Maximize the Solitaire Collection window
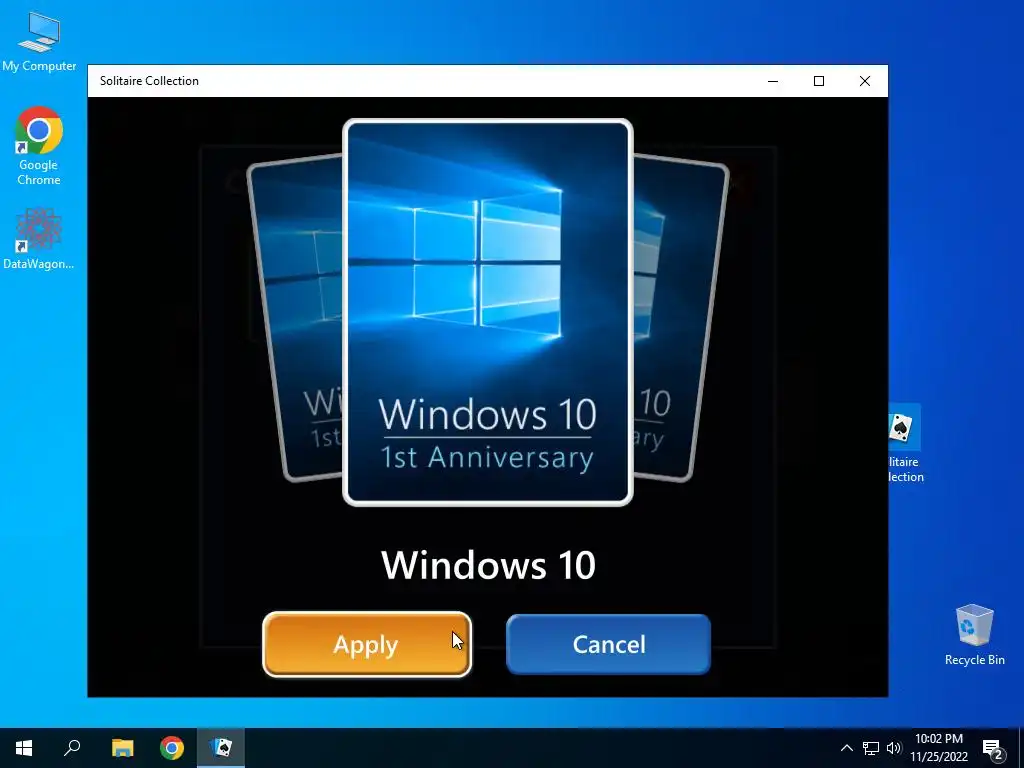The width and height of the screenshot is (1024, 768). [x=818, y=81]
